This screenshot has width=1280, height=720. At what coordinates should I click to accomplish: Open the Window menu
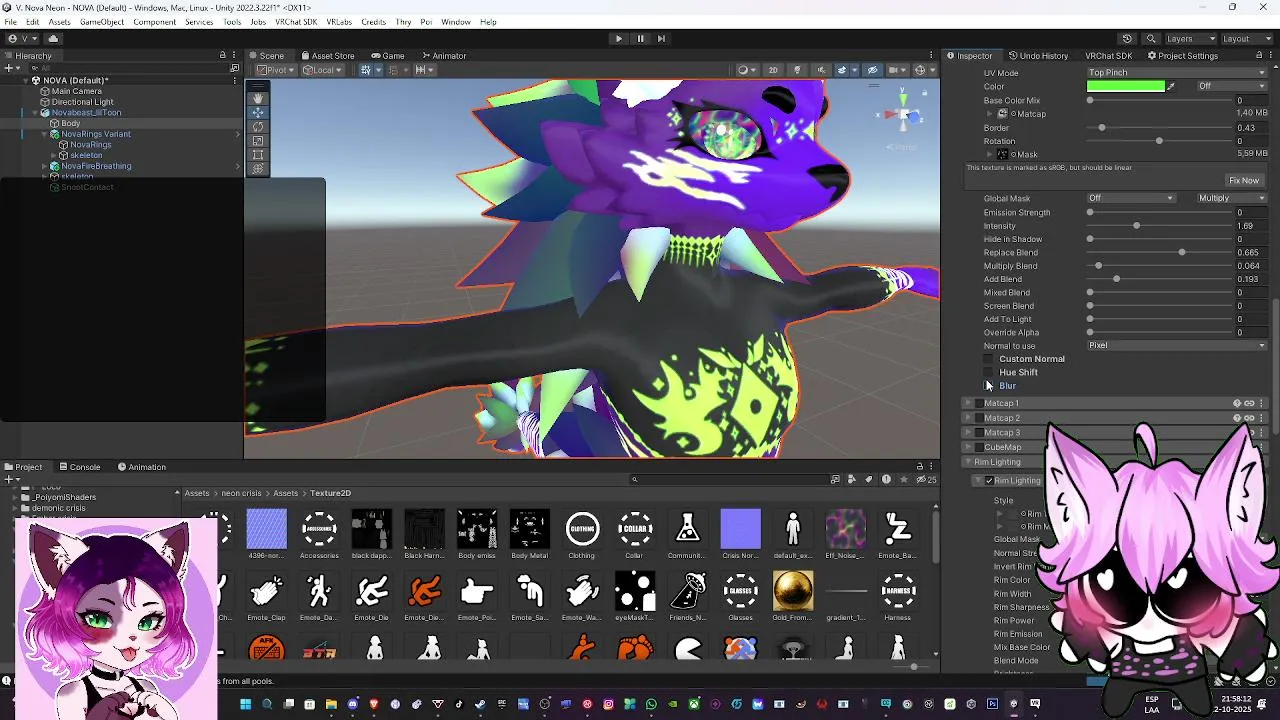coord(456,22)
